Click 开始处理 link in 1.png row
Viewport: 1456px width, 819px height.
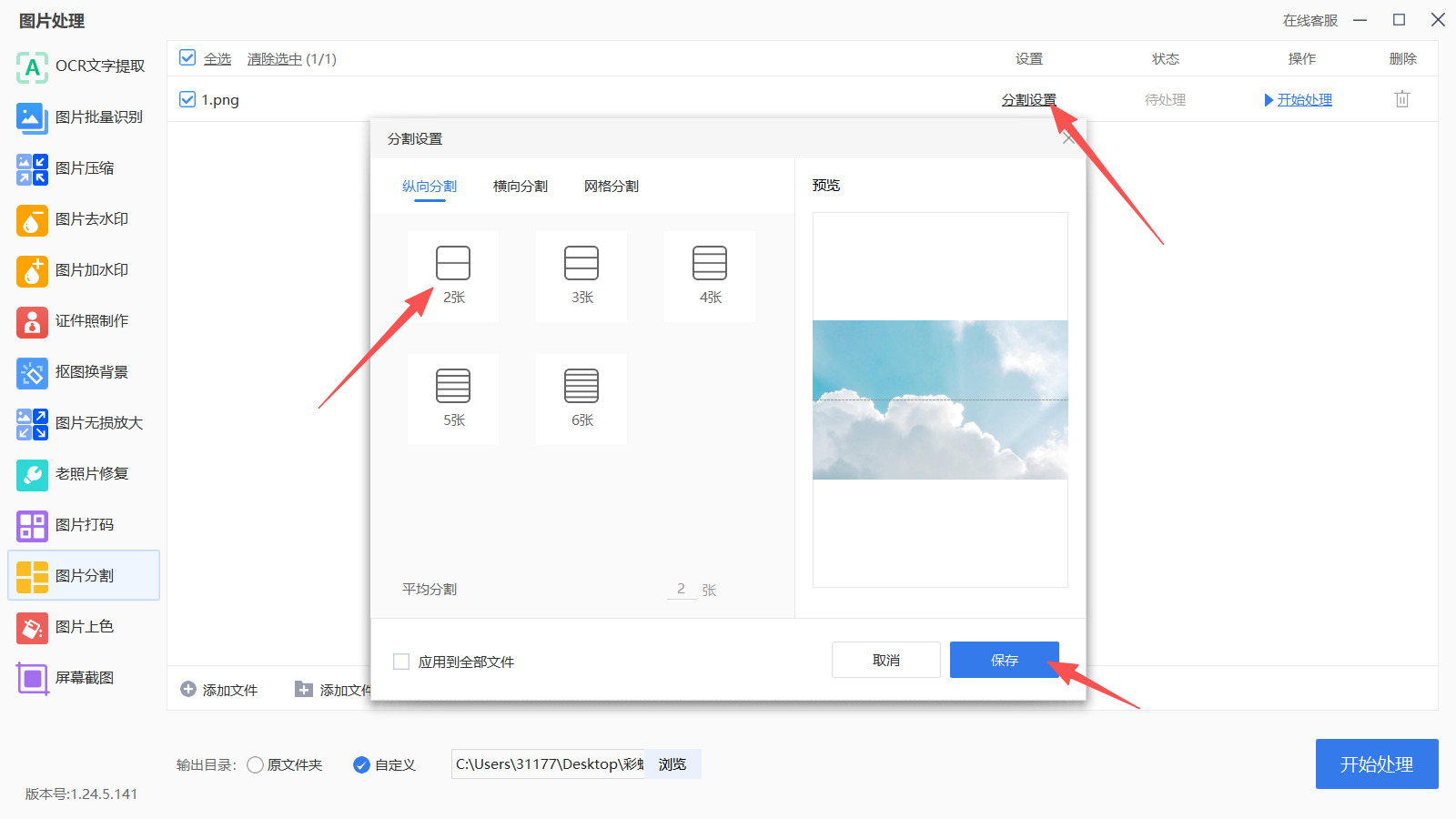click(x=1304, y=99)
